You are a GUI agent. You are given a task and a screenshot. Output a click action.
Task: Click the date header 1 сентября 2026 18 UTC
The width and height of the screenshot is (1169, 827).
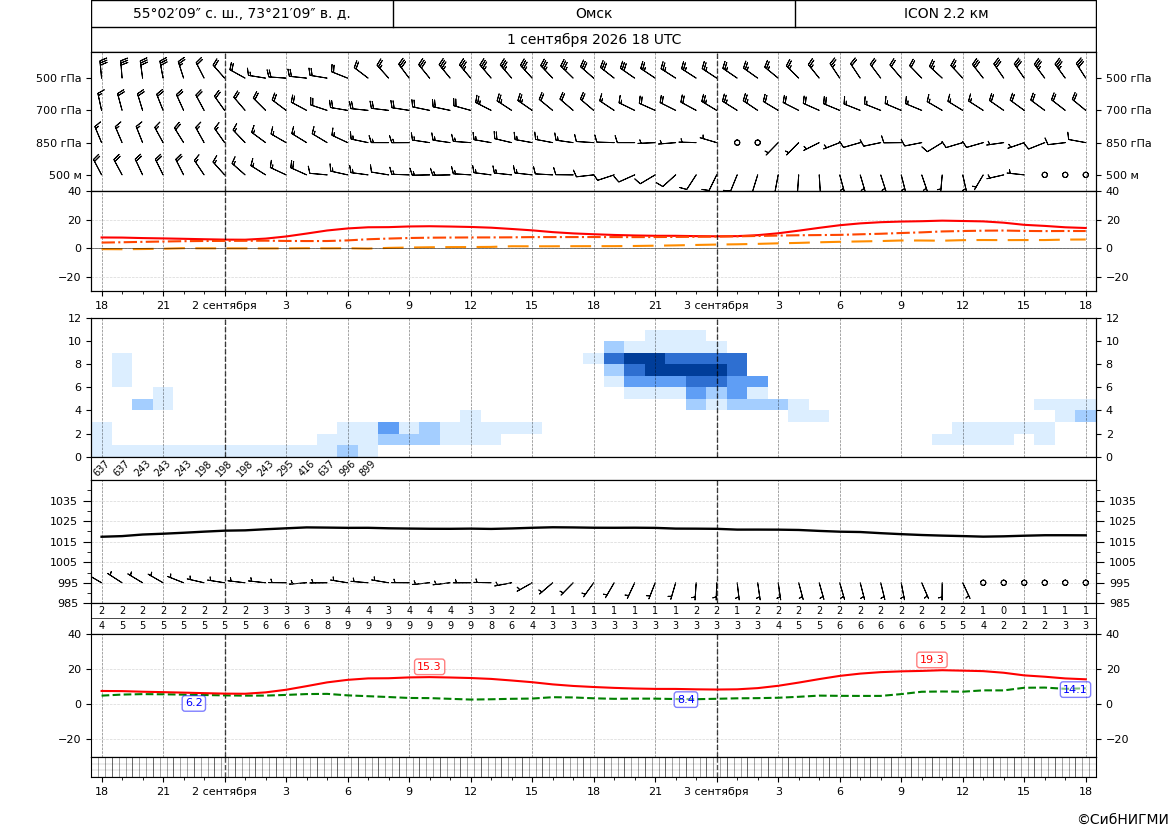pos(594,40)
